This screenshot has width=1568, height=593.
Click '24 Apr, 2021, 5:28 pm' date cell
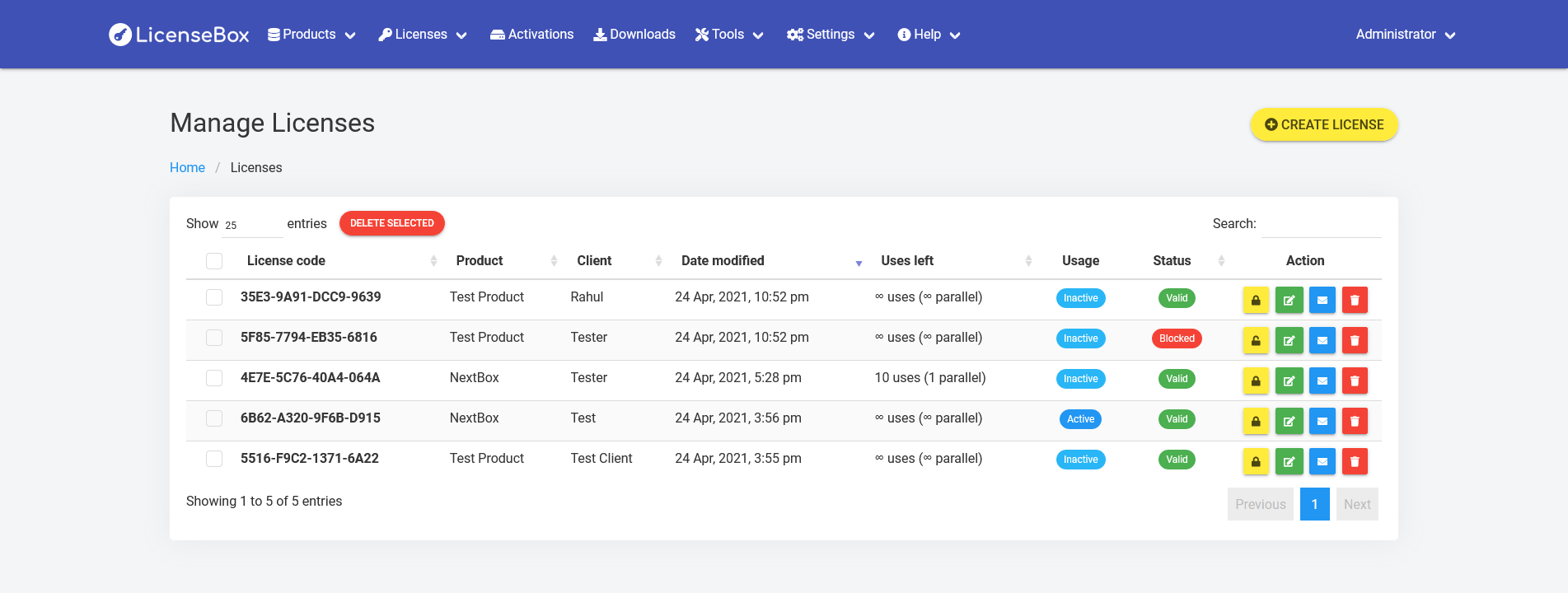point(738,377)
